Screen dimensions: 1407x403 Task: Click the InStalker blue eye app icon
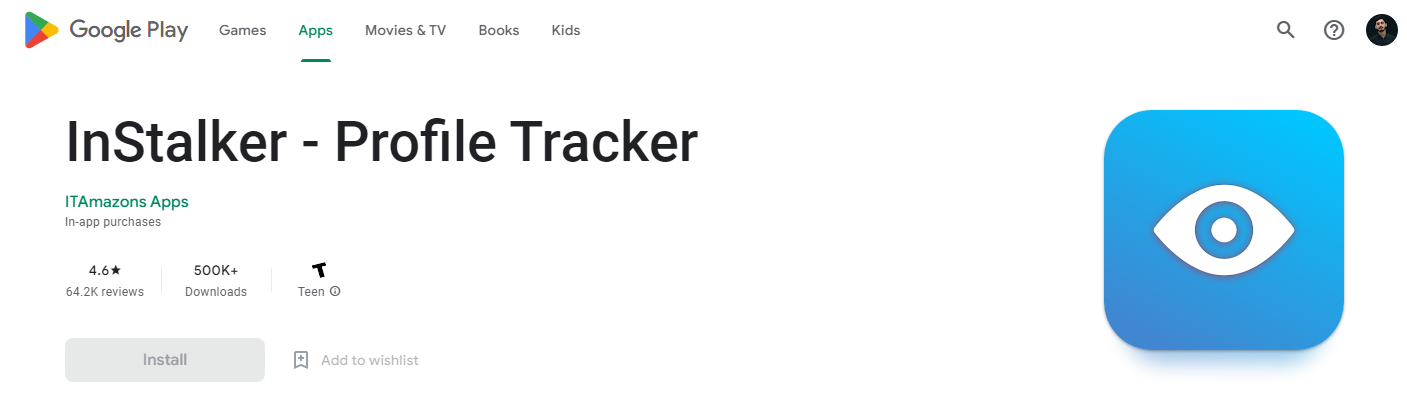1224,230
